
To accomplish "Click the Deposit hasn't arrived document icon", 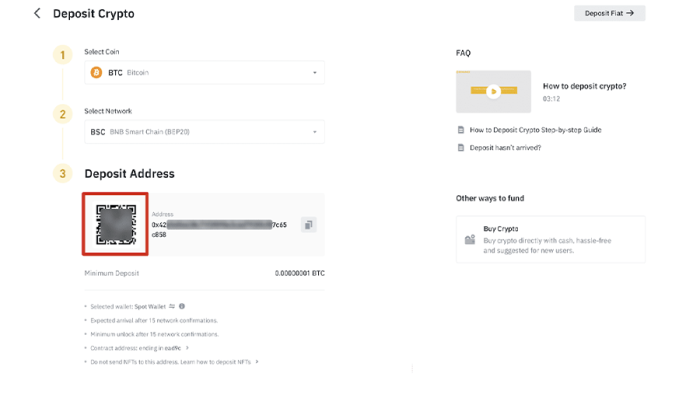I will pos(461,147).
